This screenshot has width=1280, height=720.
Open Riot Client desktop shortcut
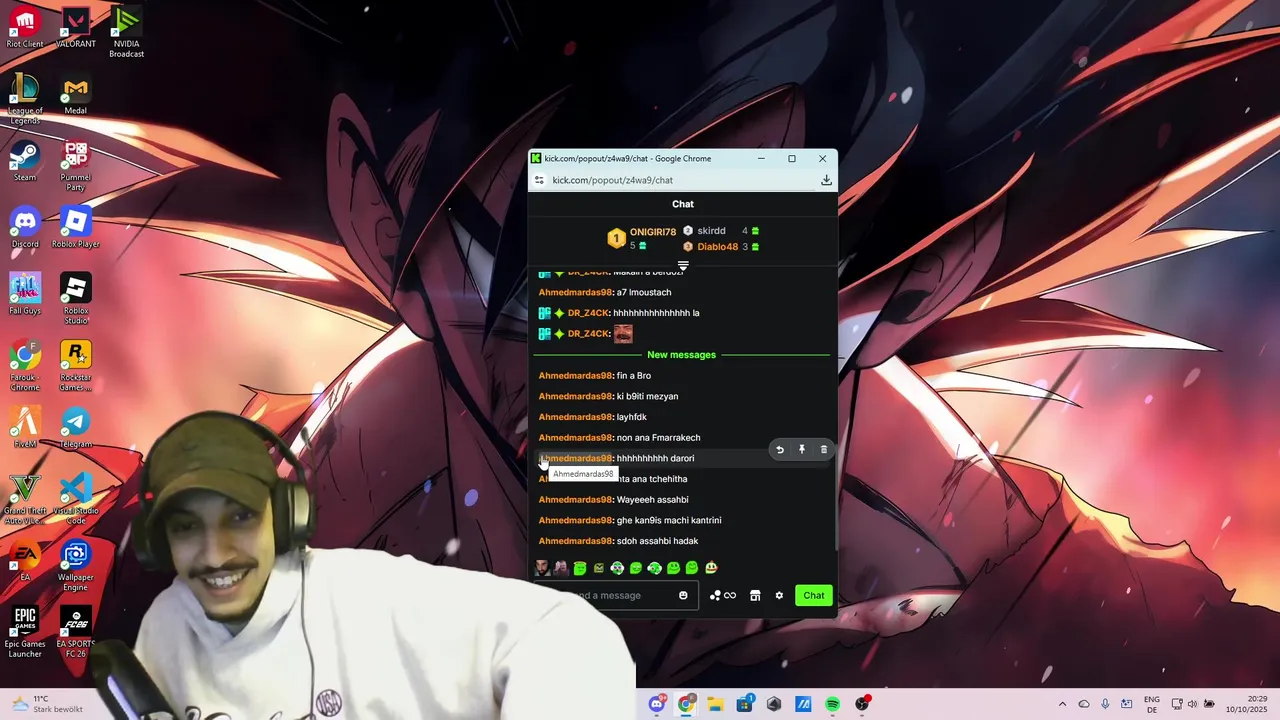(25, 28)
